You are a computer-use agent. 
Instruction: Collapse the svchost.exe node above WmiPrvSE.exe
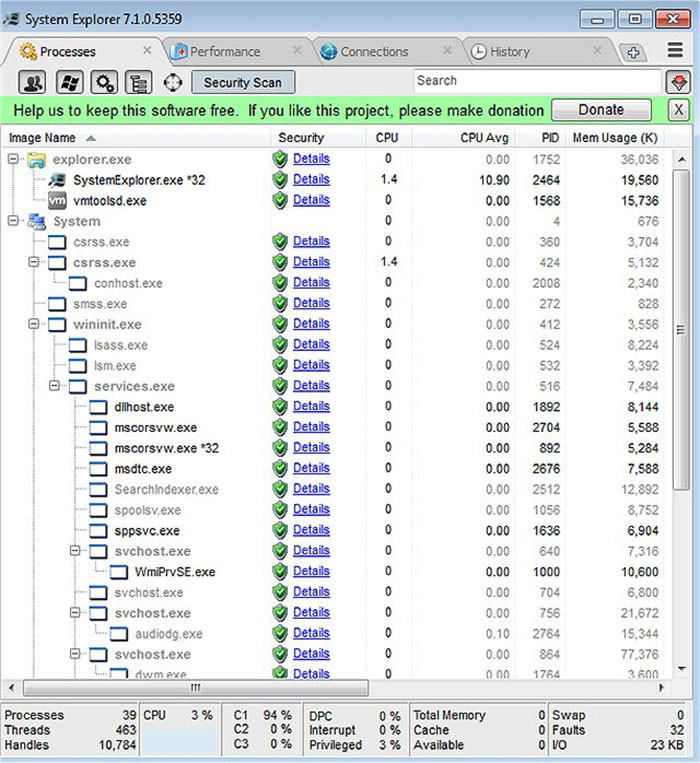(x=75, y=551)
